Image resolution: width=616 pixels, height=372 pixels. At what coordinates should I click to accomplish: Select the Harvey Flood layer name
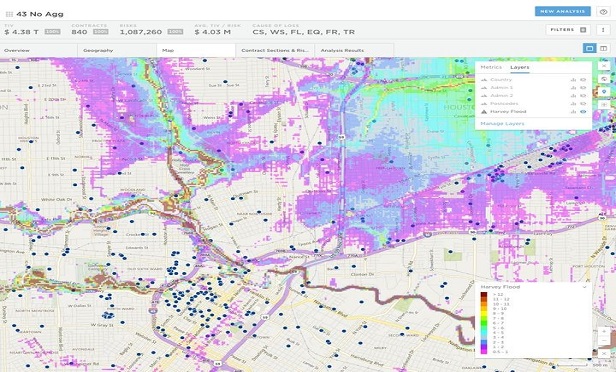point(508,112)
